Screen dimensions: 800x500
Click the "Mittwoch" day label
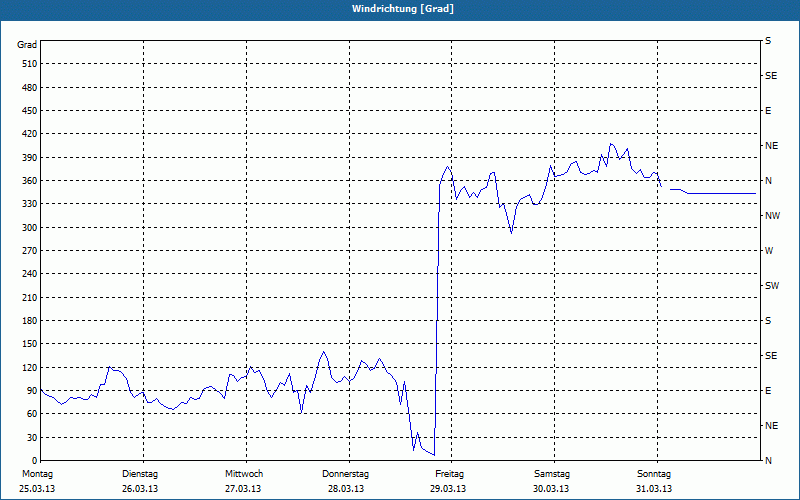click(244, 474)
